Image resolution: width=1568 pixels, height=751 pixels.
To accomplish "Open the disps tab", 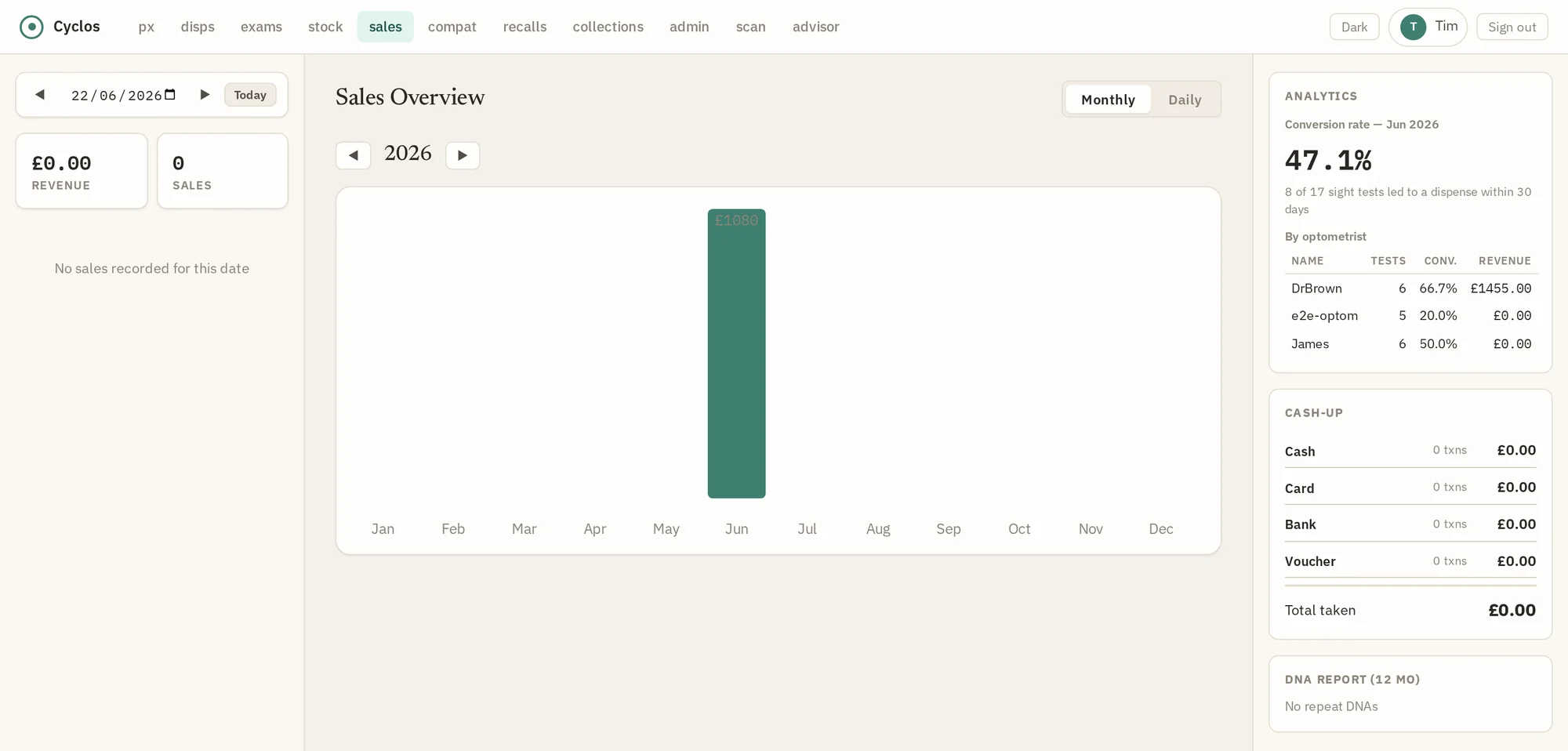I will tap(198, 27).
